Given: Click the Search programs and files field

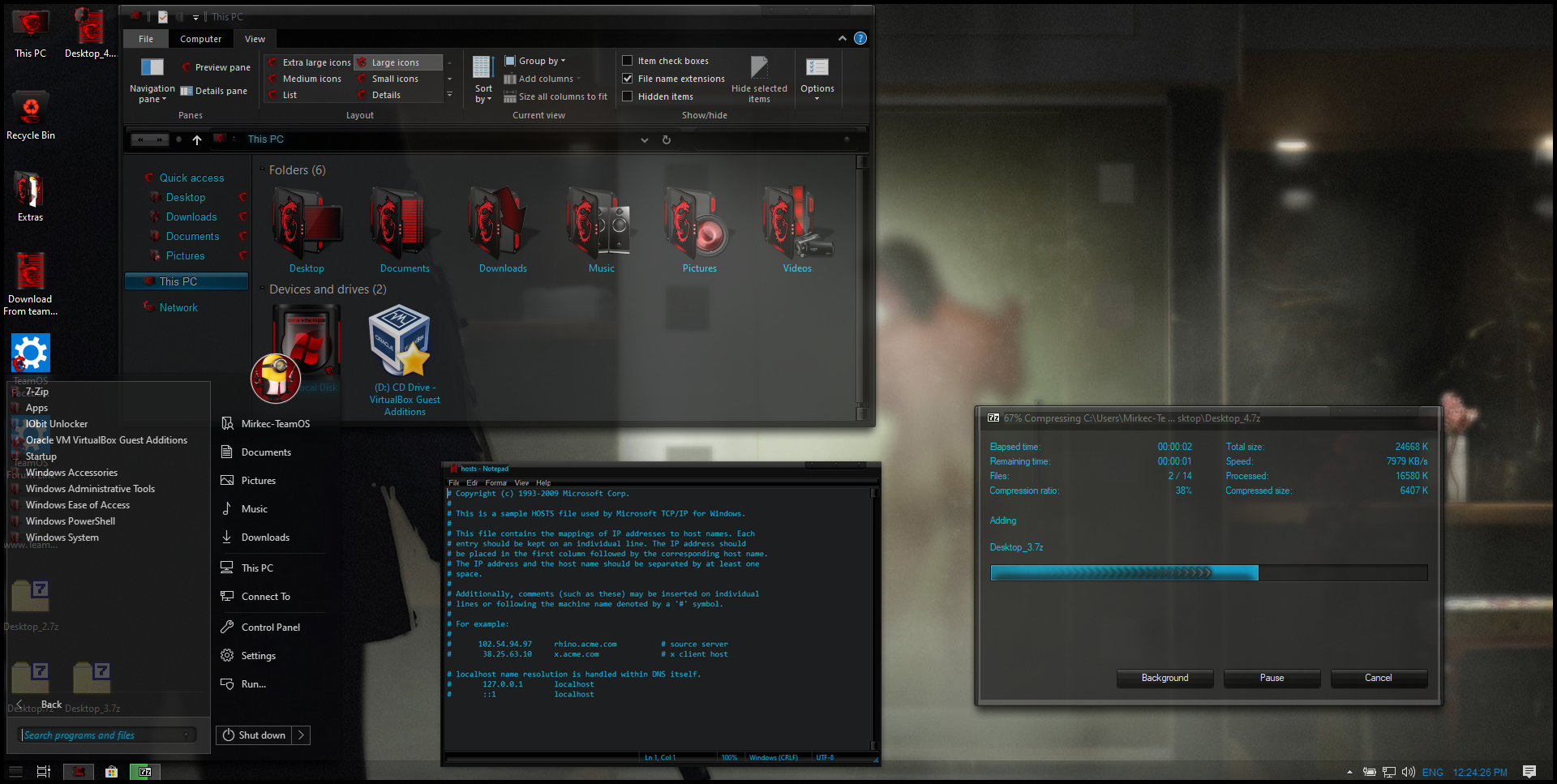Looking at the screenshot, I should tap(108, 735).
